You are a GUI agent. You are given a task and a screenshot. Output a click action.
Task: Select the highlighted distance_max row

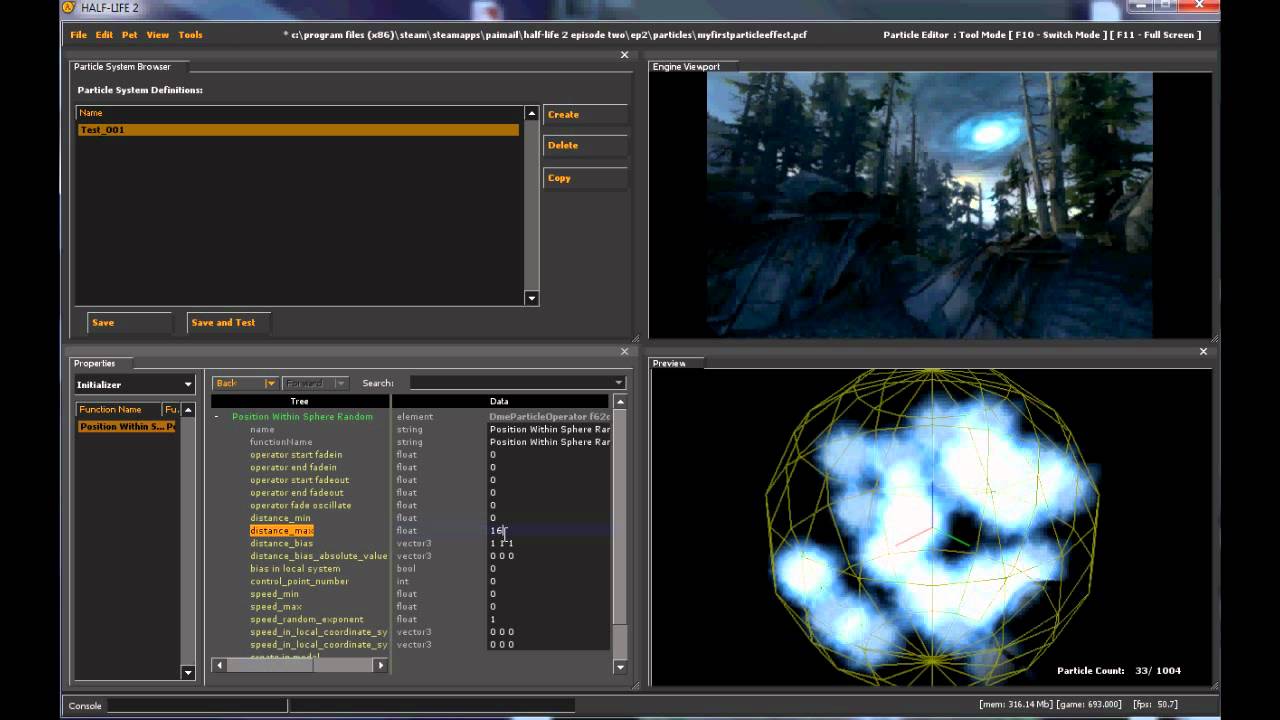pyautogui.click(x=281, y=530)
